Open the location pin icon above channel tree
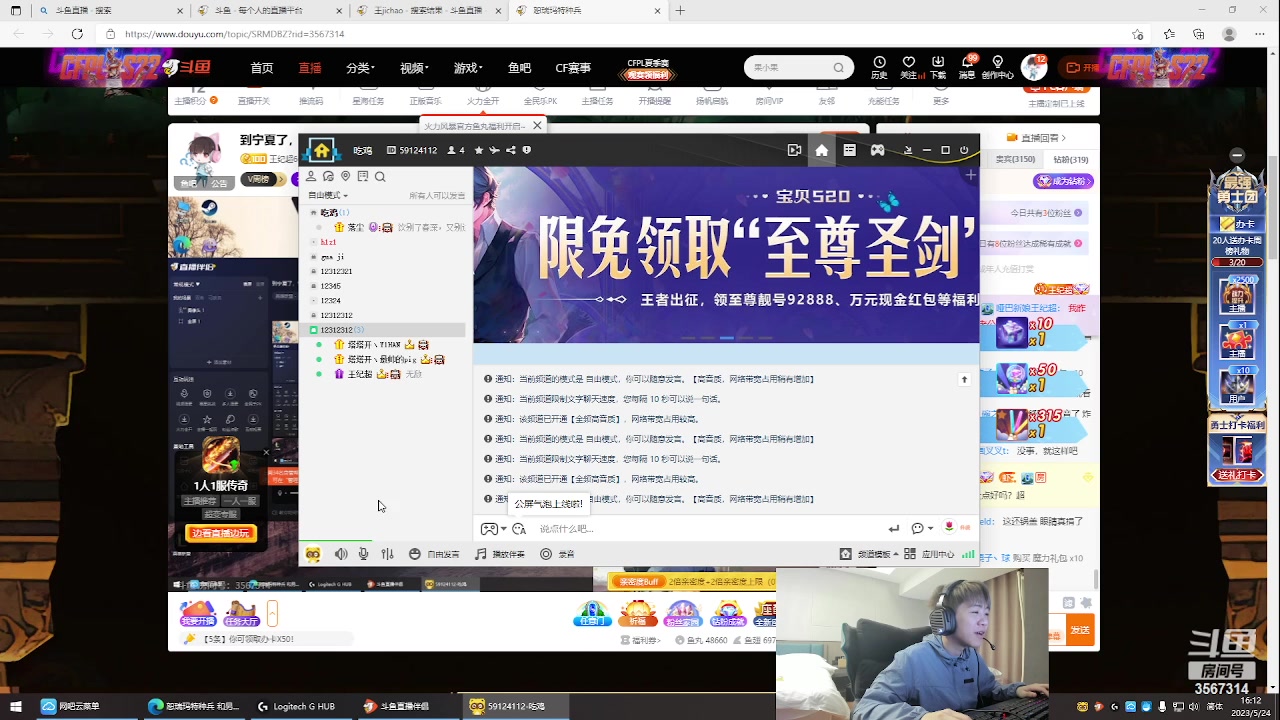 [345, 176]
